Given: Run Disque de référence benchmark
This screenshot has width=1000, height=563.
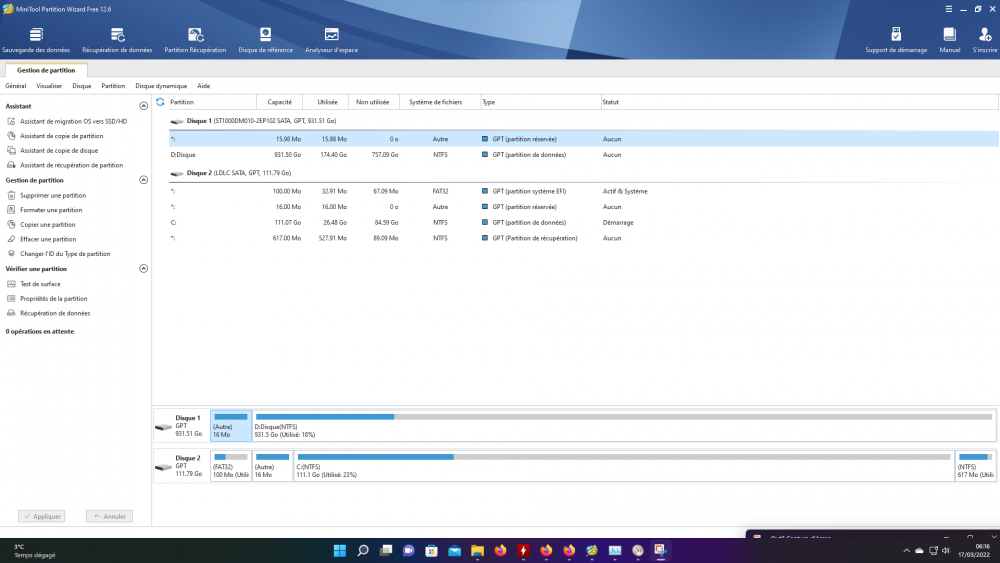Looking at the screenshot, I should coord(265,35).
